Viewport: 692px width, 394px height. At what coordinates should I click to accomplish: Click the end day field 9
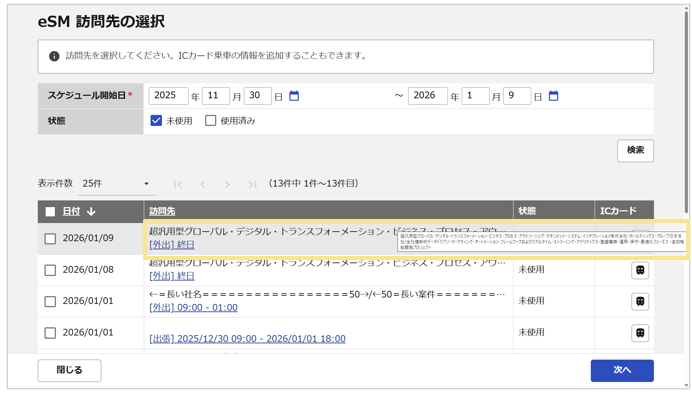click(x=517, y=96)
